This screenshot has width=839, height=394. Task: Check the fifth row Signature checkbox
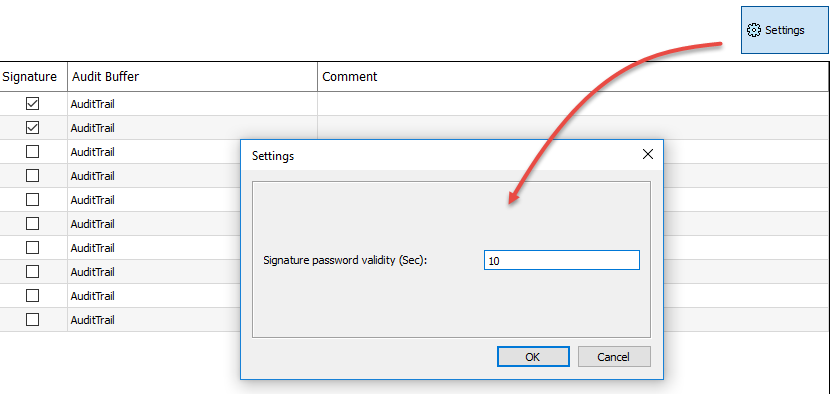(33, 200)
